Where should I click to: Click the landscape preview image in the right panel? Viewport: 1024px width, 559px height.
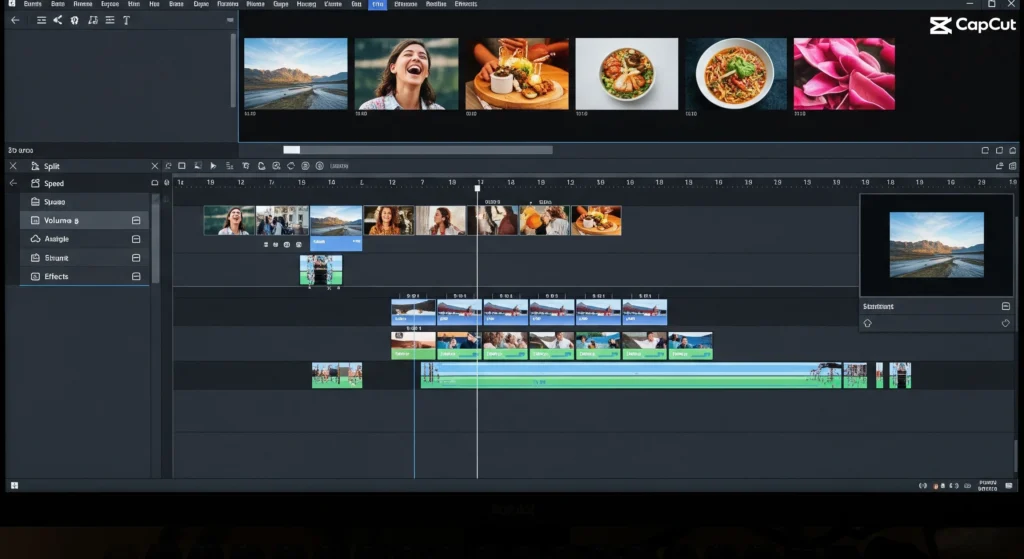coord(936,245)
